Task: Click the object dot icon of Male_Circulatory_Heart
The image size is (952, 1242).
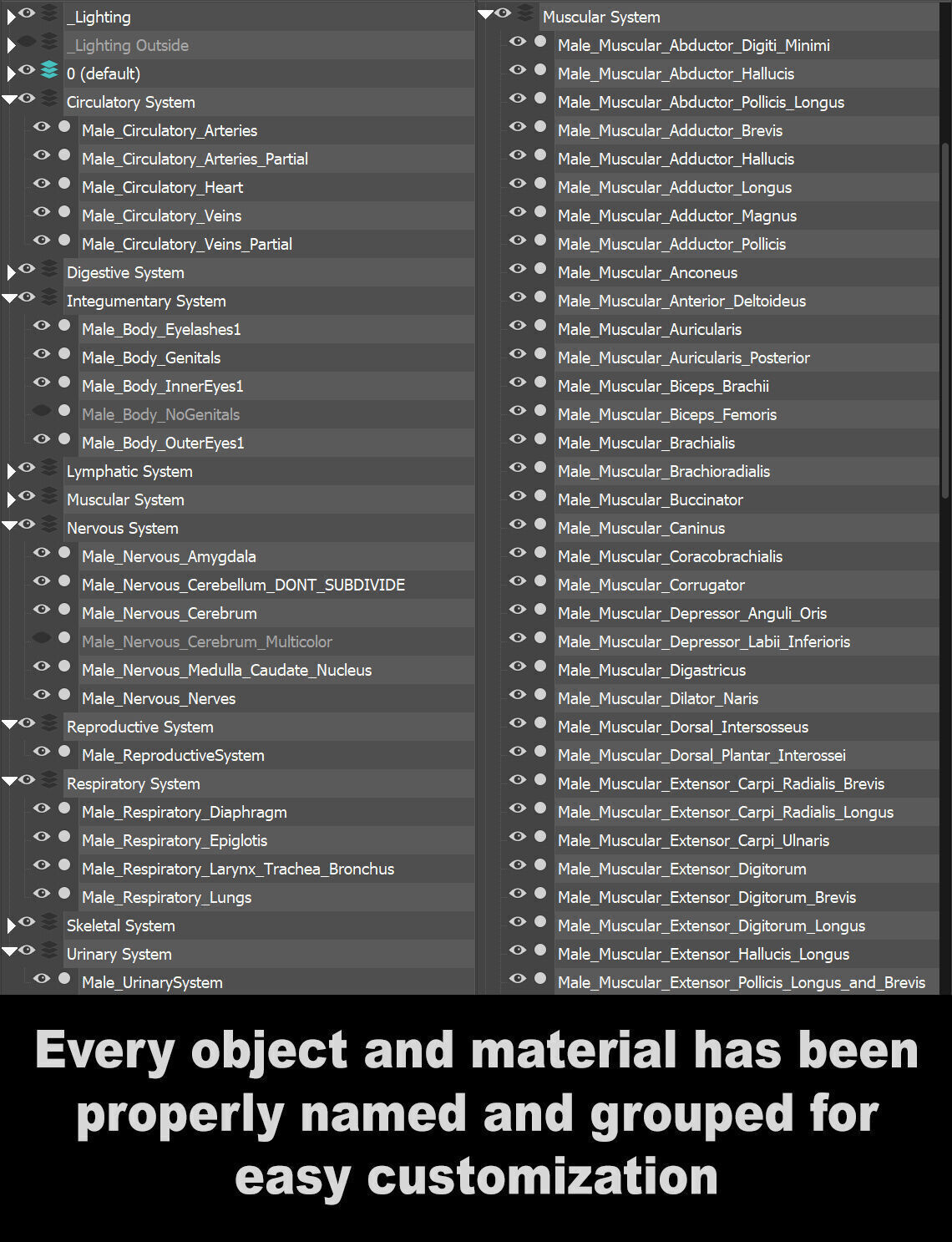Action: point(64,184)
